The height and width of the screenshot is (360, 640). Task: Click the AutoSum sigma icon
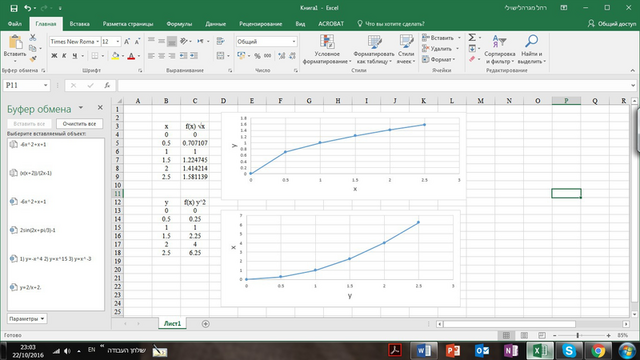pos(472,38)
